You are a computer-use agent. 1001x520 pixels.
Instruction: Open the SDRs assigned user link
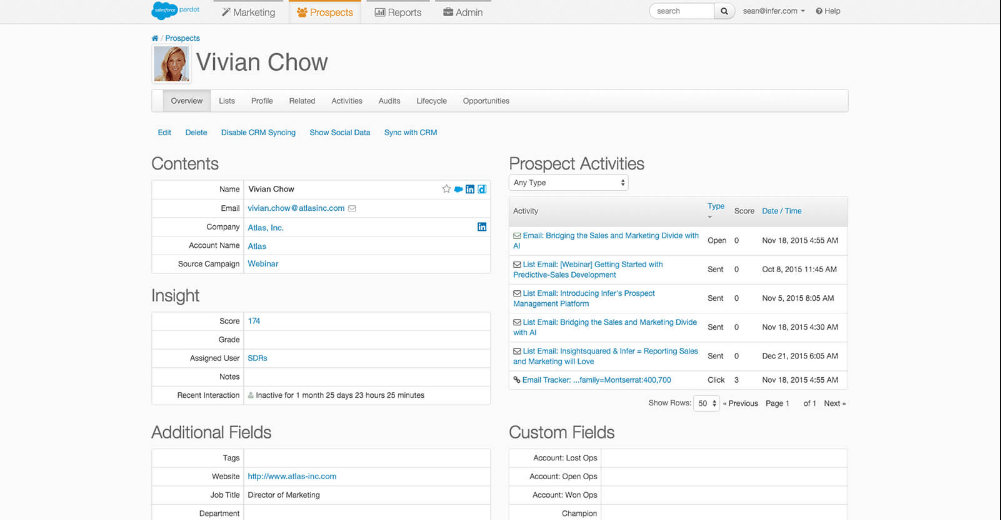coord(257,359)
